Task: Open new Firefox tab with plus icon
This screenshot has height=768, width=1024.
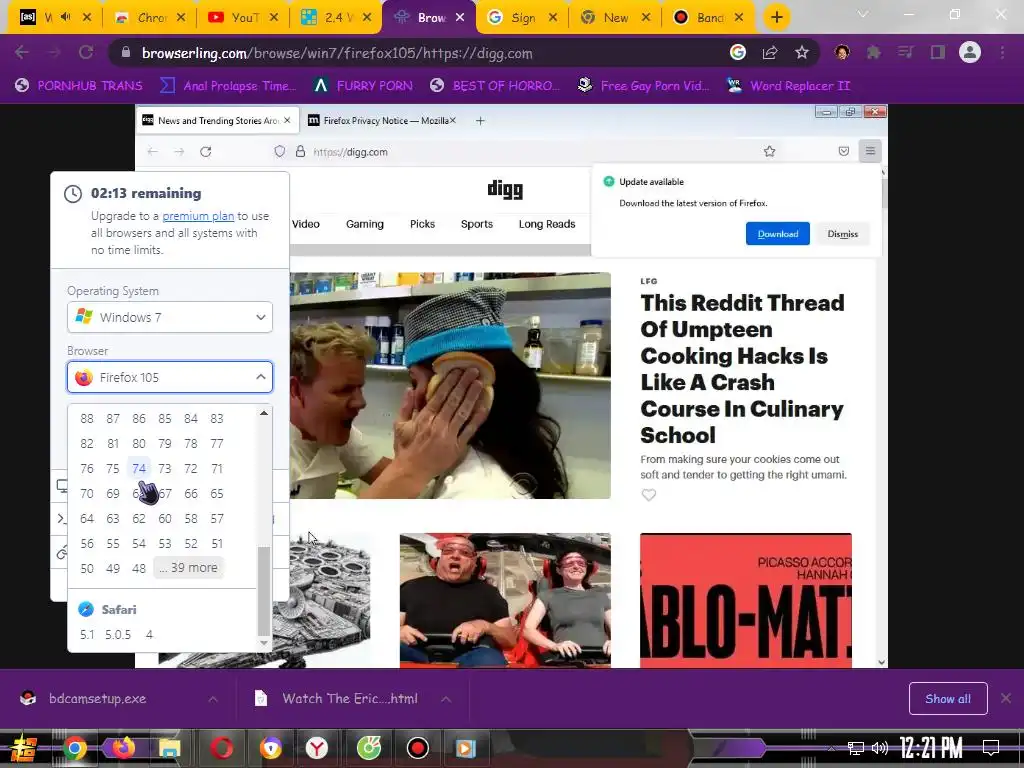Action: tap(480, 121)
